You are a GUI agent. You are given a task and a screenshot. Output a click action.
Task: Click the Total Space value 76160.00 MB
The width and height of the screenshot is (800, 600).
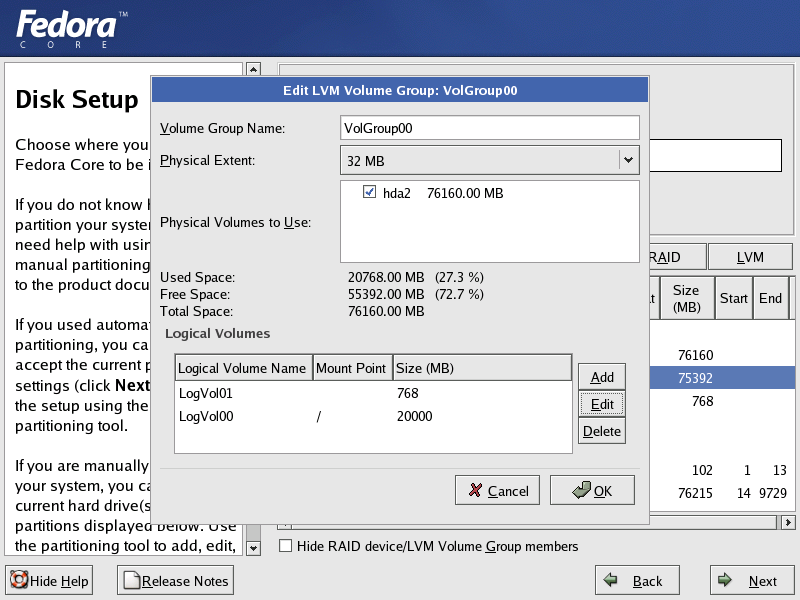click(x=386, y=311)
